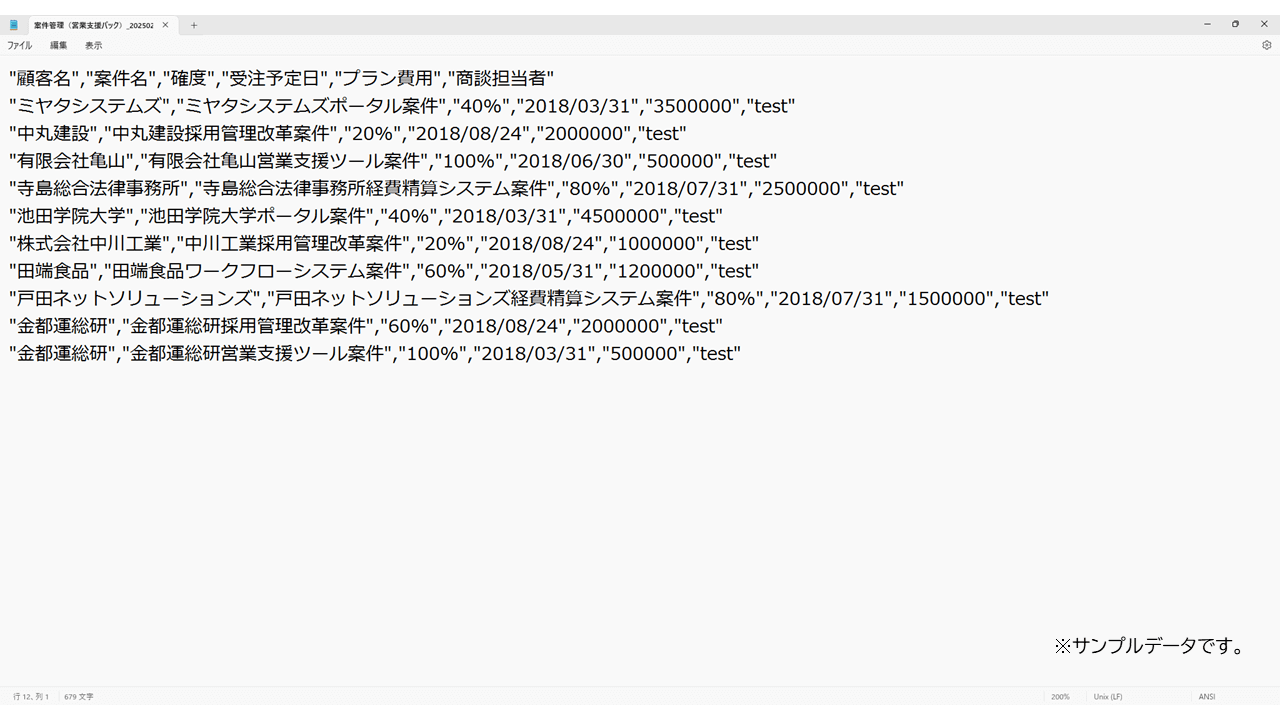Minimize the Notepad window
This screenshot has height=720, width=1280.
point(1207,24)
